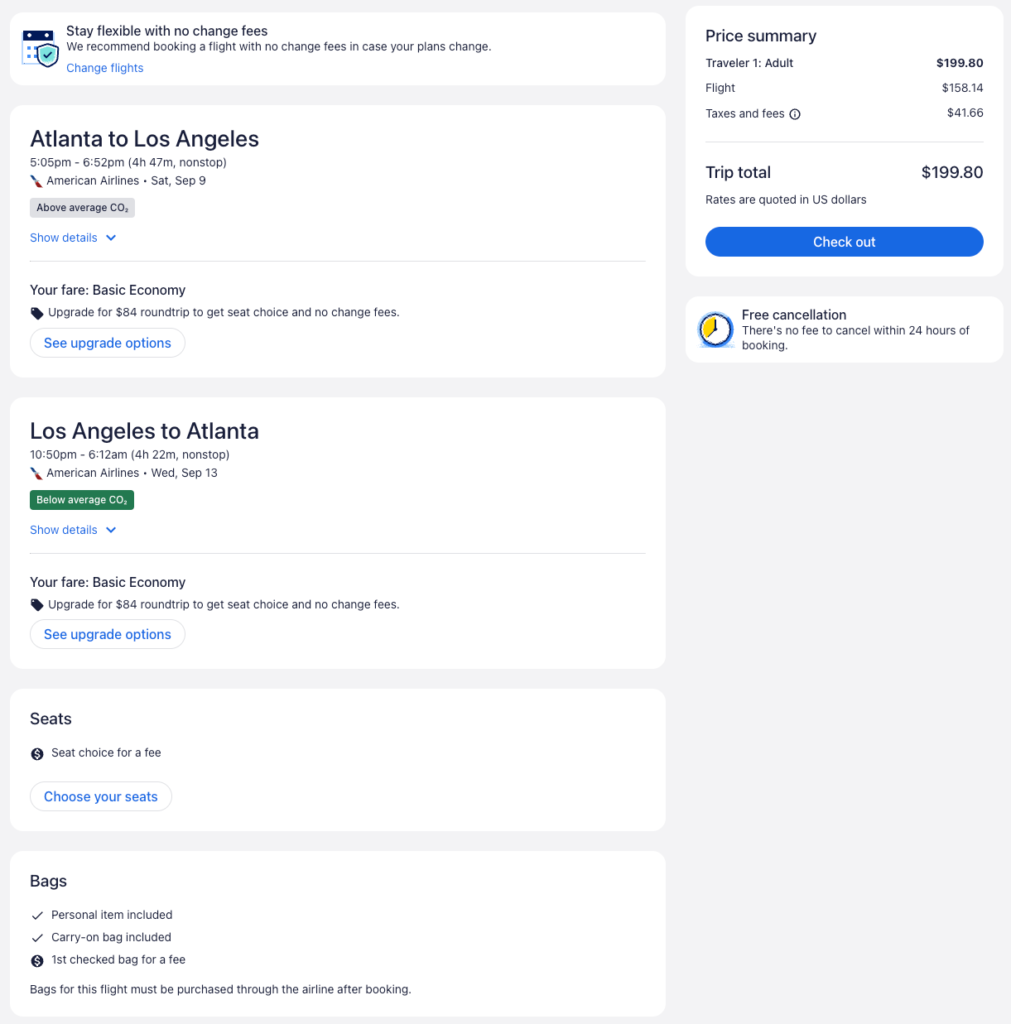The height and width of the screenshot is (1024, 1011).
Task: Click the checkmark next to Personal item included
Action: coord(37,915)
